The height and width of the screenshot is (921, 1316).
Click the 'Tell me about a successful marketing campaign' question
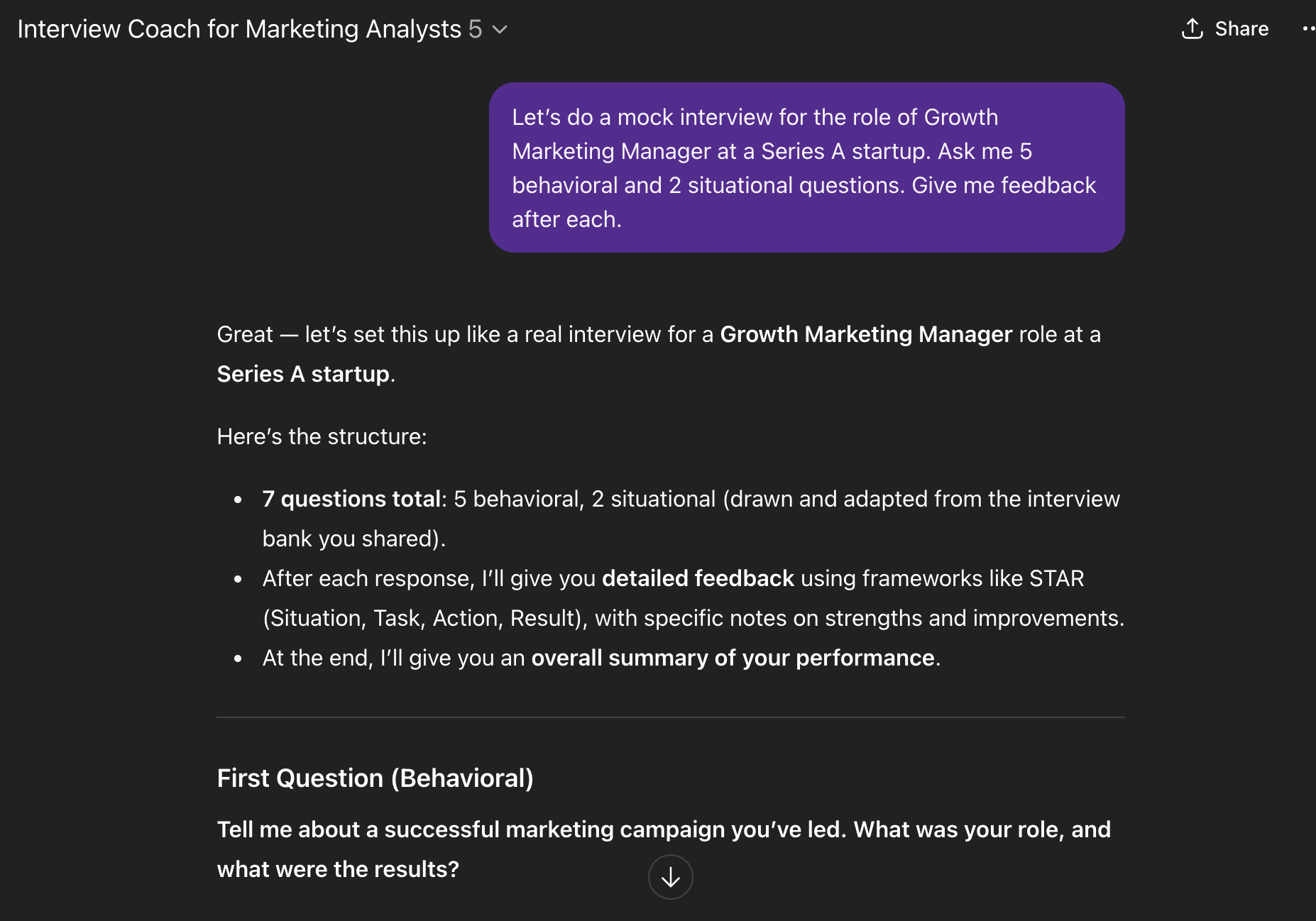click(x=663, y=829)
